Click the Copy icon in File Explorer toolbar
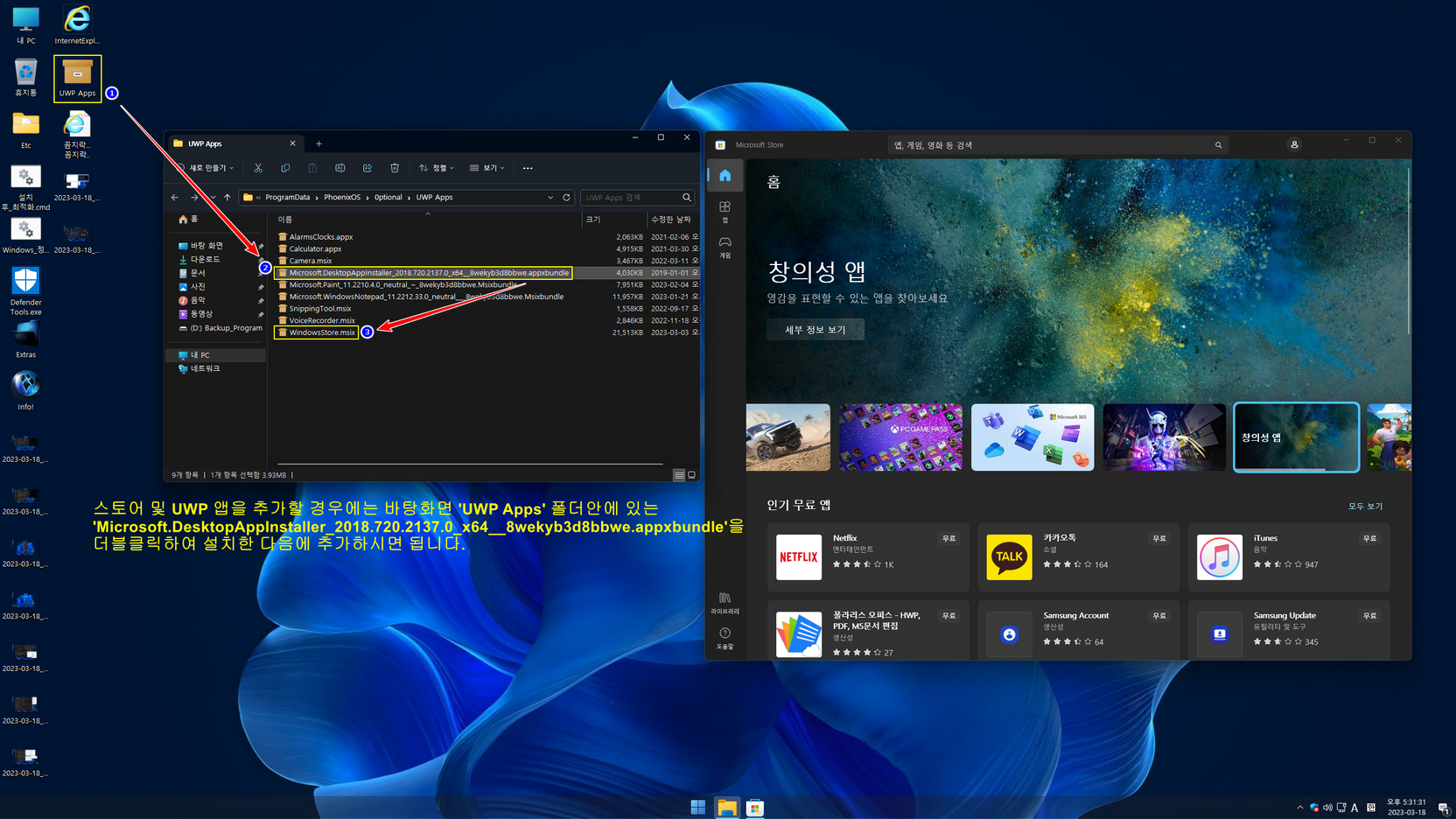1456x819 pixels. 285,168
